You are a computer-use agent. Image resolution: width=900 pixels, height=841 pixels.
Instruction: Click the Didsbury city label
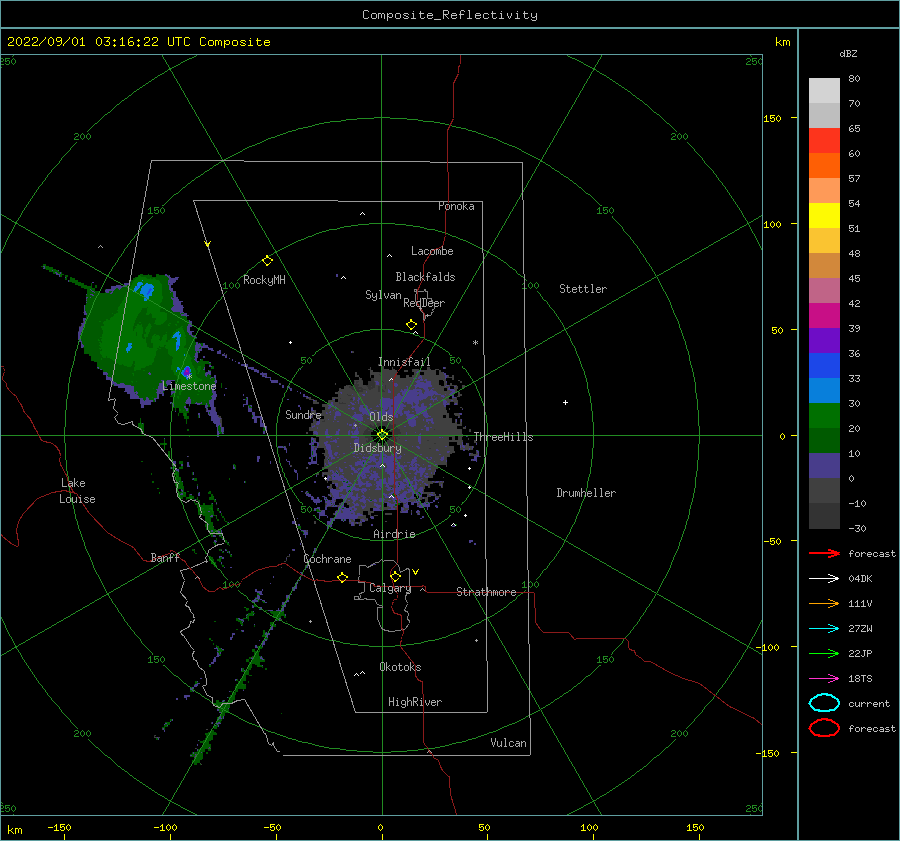tap(378, 448)
